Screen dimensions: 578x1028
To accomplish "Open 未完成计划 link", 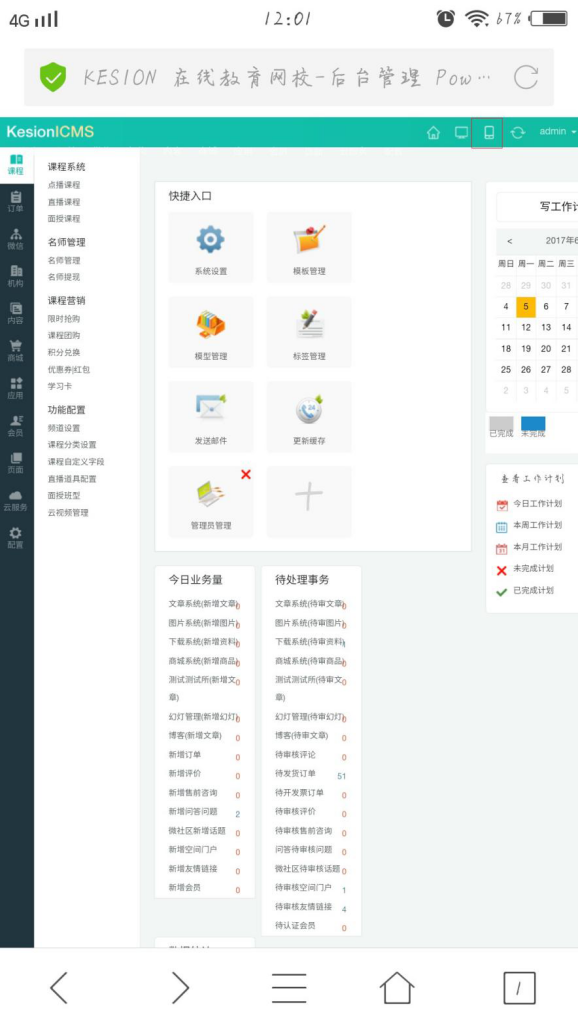I will (533, 568).
